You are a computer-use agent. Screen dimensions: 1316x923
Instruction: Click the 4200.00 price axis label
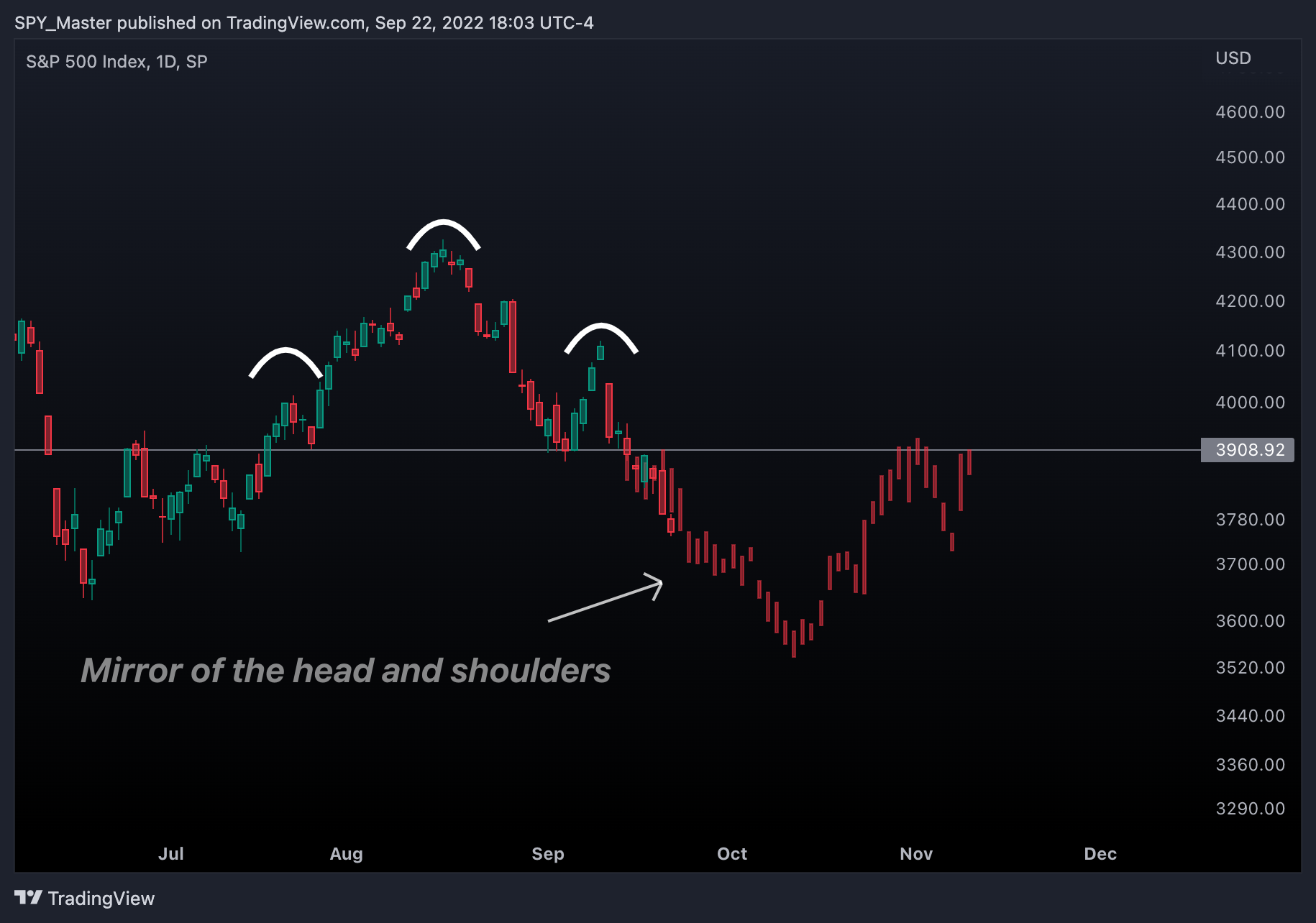[x=1250, y=301]
